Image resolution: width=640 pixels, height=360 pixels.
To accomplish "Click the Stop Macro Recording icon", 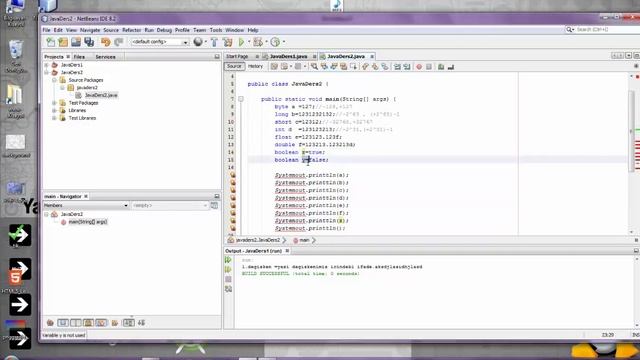I will tap(429, 67).
